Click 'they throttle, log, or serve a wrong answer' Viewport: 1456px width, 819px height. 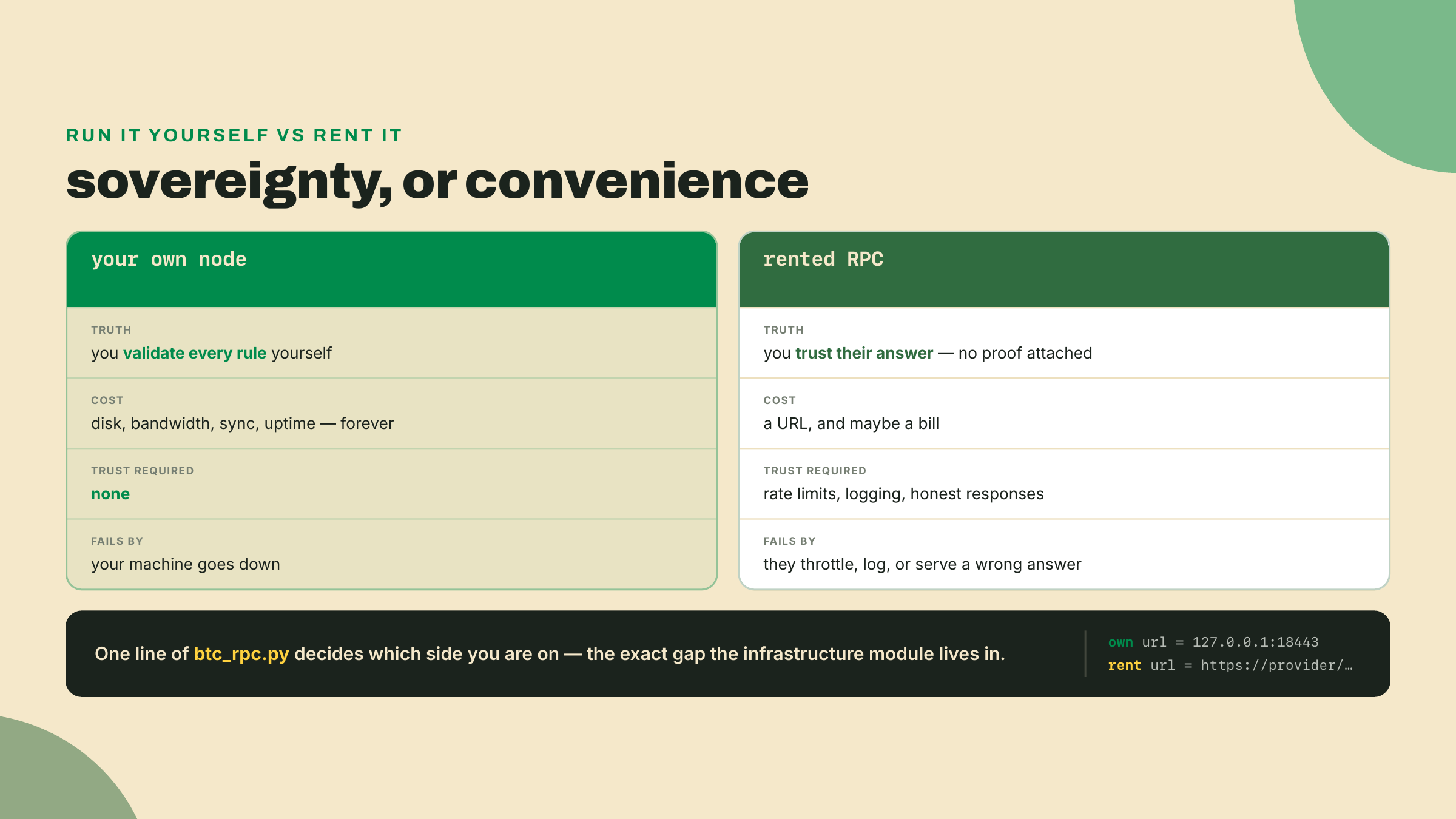[x=922, y=564]
